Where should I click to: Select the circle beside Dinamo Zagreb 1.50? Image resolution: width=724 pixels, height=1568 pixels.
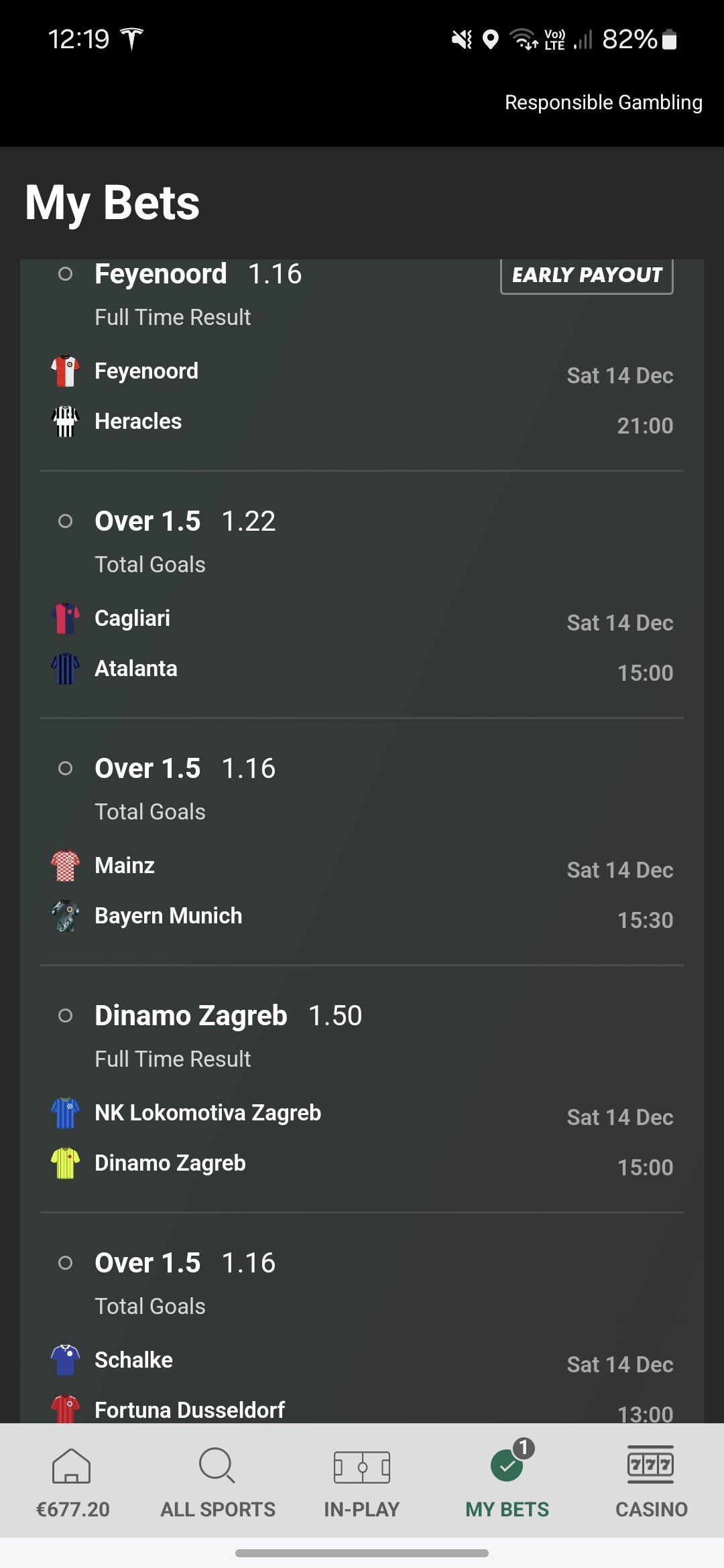click(x=65, y=1016)
